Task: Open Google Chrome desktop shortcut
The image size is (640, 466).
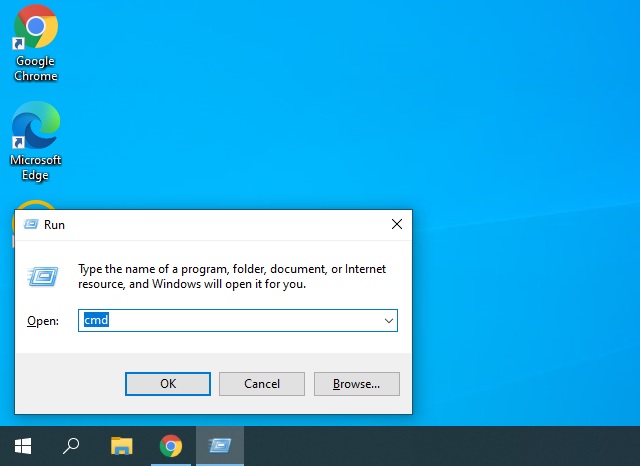Action: coord(36,43)
